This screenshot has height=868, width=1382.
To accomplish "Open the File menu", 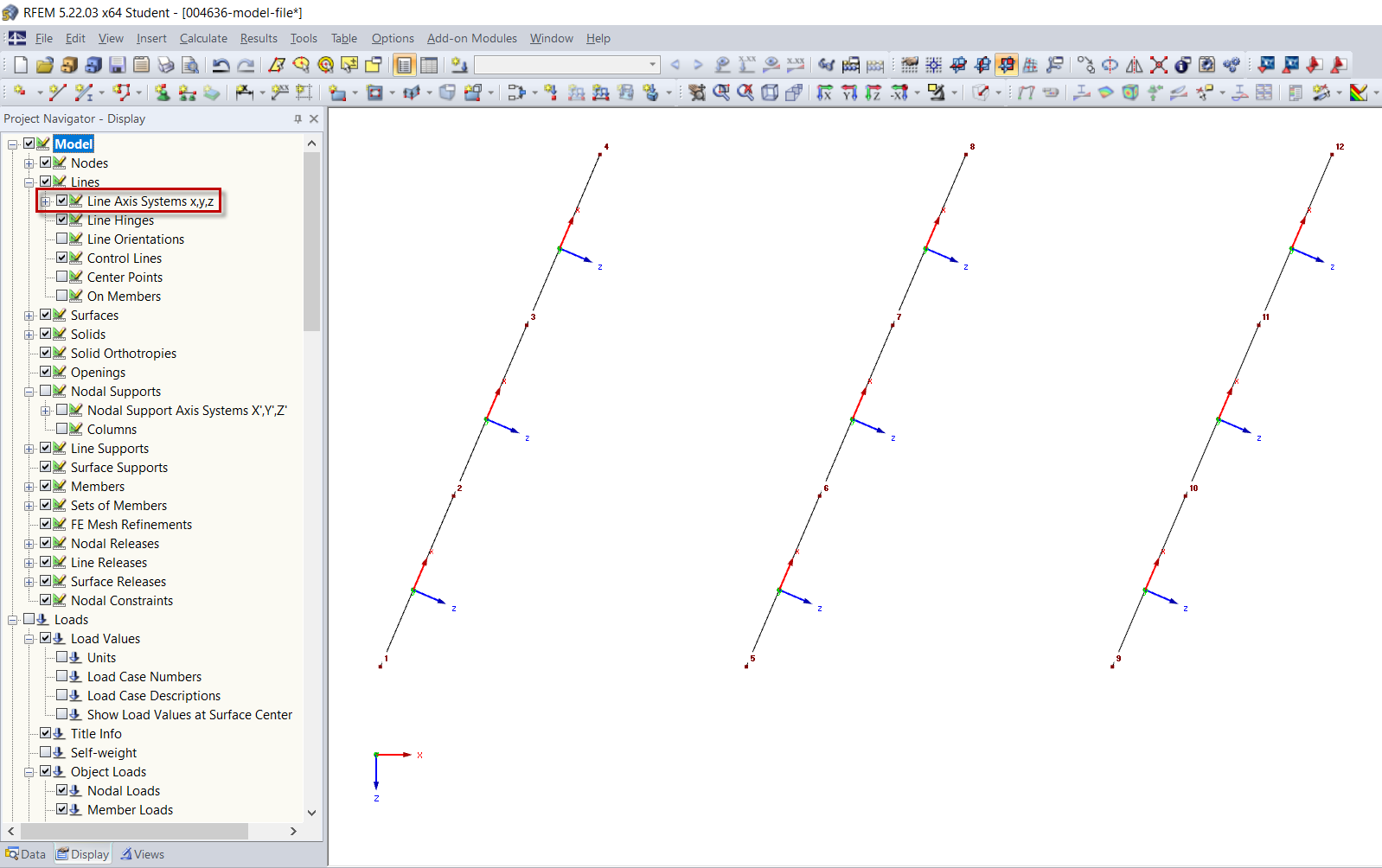I will (44, 38).
